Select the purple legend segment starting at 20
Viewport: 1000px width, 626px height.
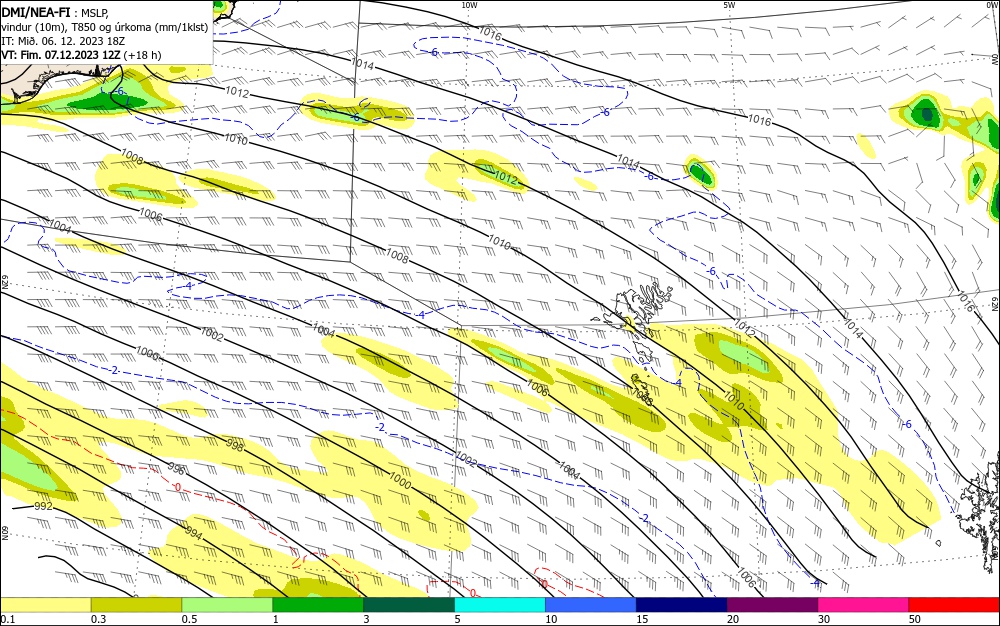772,605
